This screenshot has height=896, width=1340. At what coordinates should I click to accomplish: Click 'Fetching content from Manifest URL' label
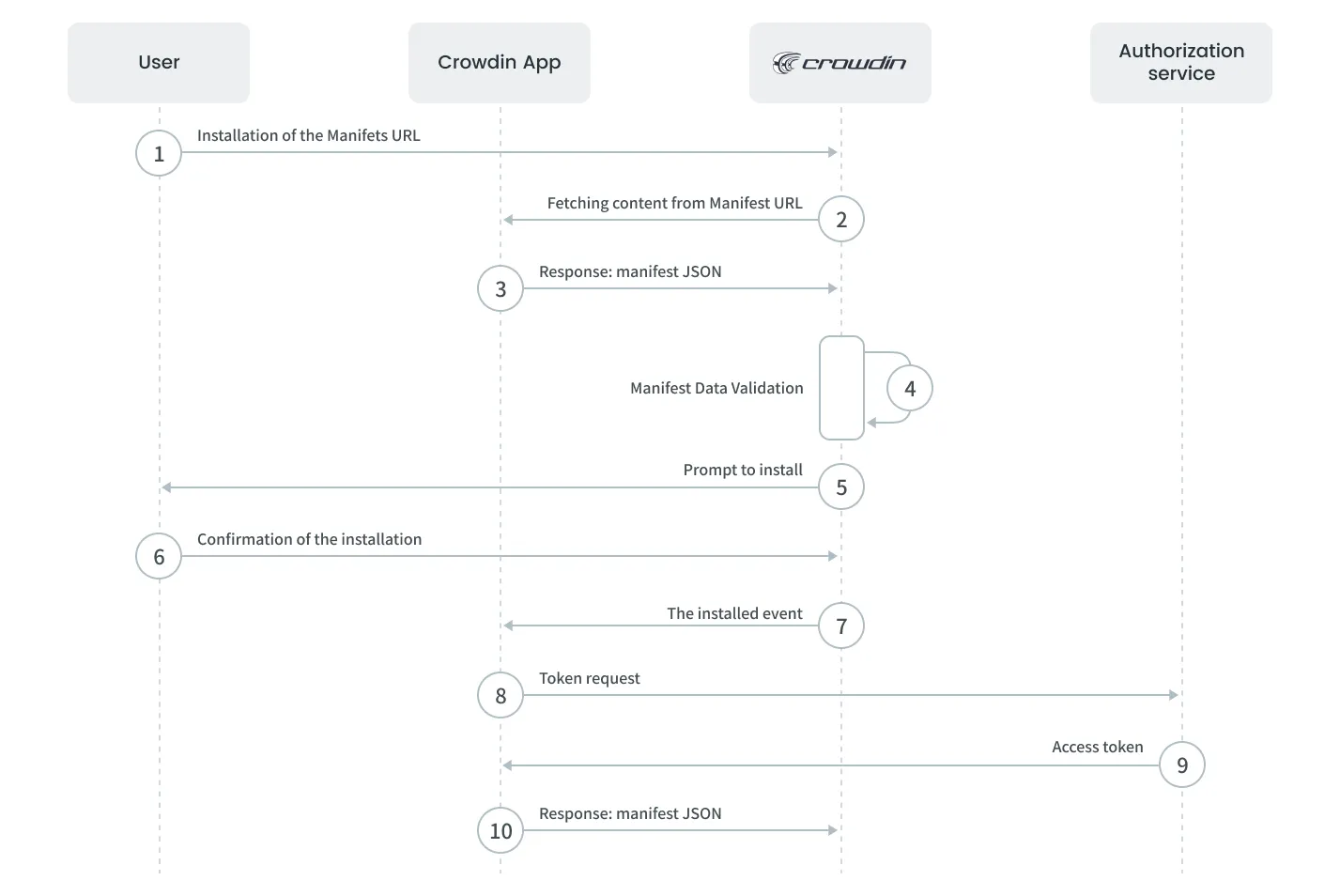(x=675, y=203)
